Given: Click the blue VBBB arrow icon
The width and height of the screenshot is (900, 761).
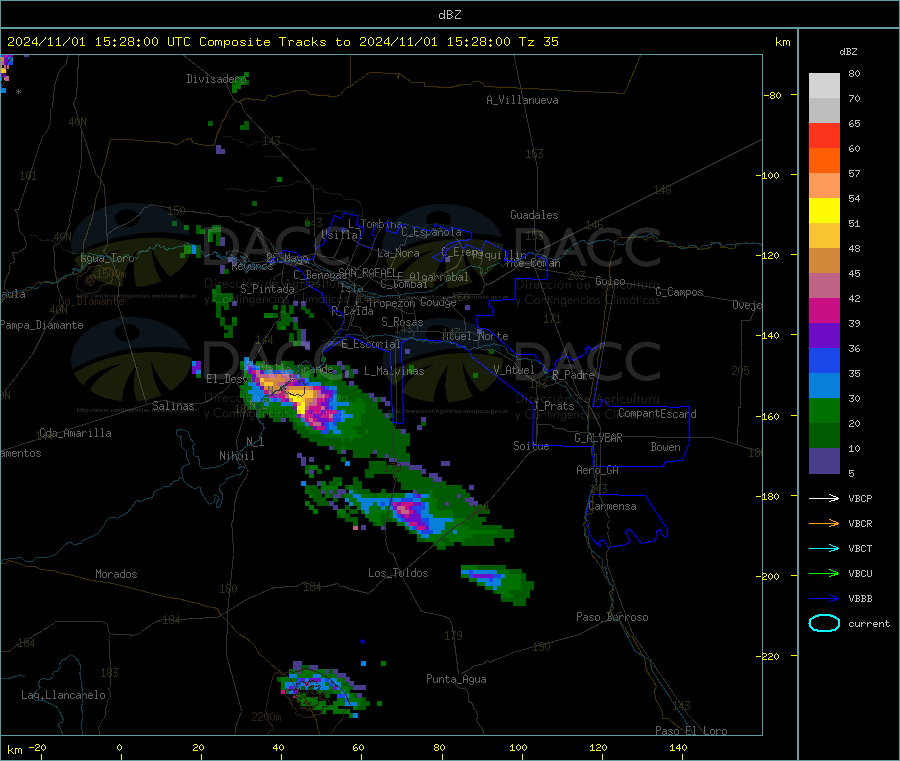Looking at the screenshot, I should pos(824,599).
